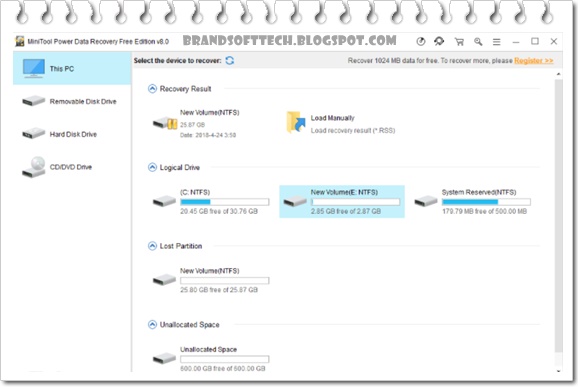
Task: Click the vertical scrollbar thumb
Action: pos(558,216)
